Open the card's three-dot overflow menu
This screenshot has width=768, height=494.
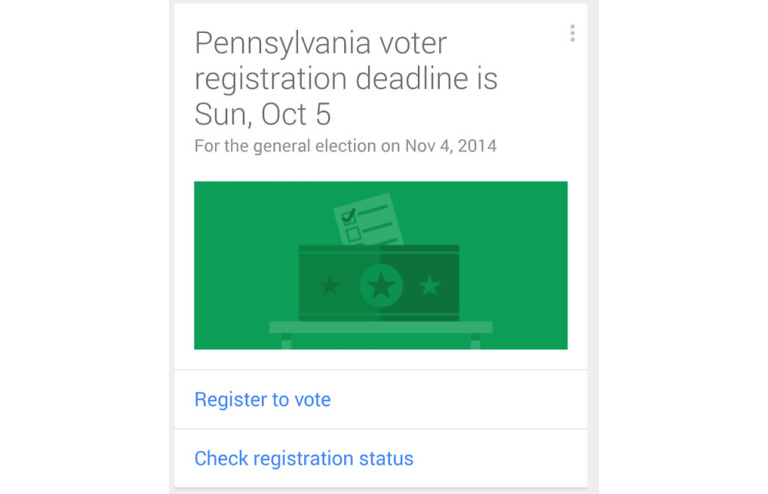click(x=572, y=34)
